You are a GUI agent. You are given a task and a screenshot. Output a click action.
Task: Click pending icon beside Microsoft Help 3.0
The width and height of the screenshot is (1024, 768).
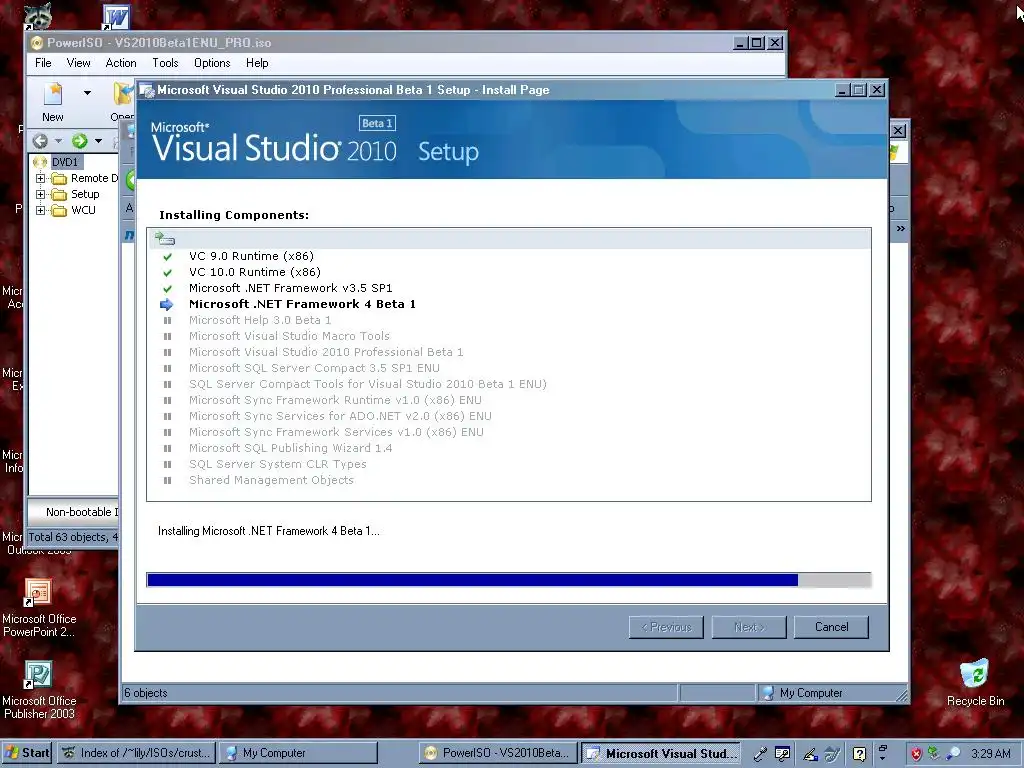(x=167, y=321)
